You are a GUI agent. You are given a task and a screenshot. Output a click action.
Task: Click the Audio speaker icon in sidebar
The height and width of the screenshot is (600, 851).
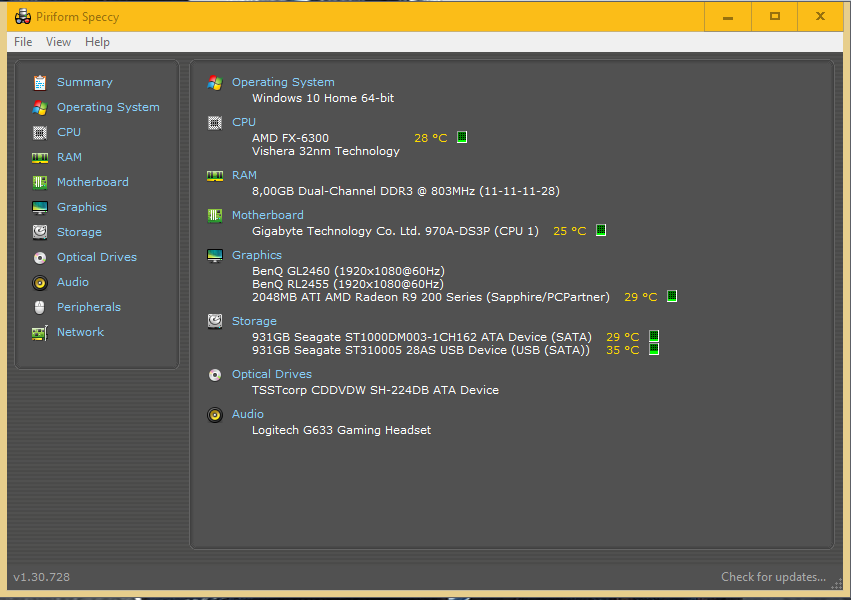coord(40,283)
